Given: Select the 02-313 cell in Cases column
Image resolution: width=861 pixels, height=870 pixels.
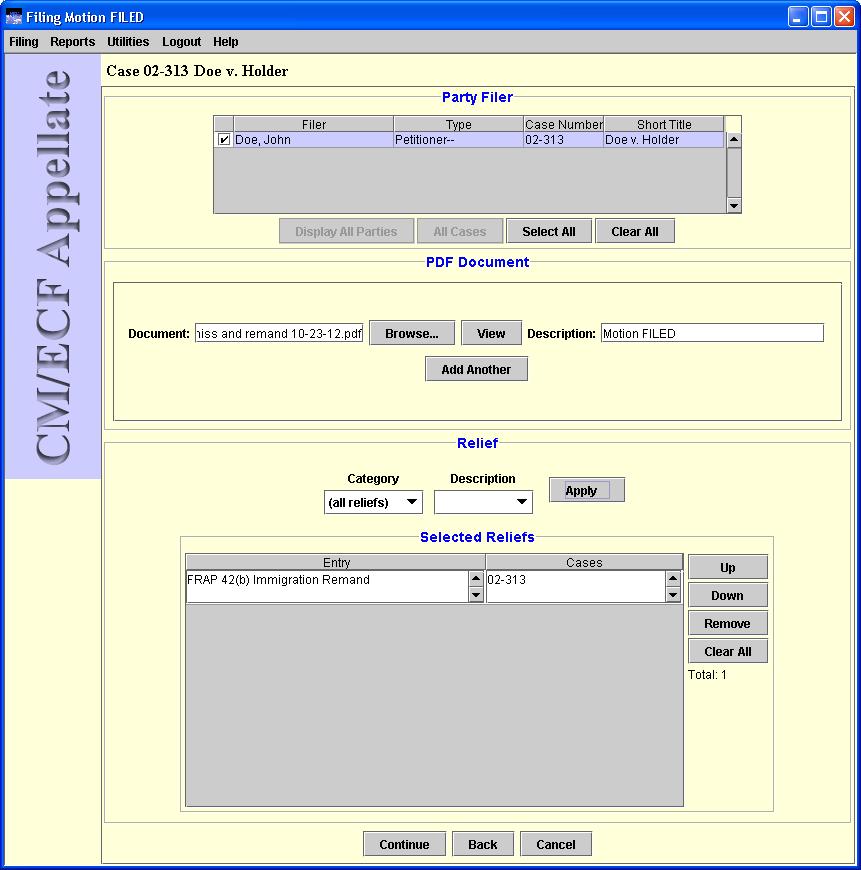Looking at the screenshot, I should point(576,586).
